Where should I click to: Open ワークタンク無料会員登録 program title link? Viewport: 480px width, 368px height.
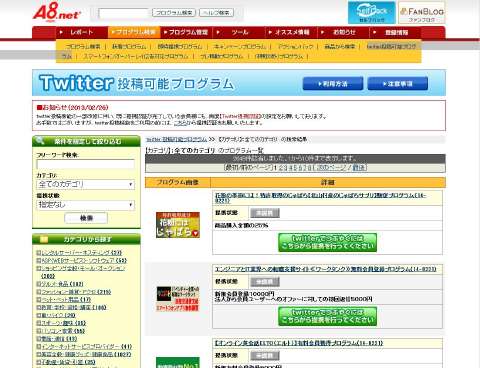(x=326, y=269)
